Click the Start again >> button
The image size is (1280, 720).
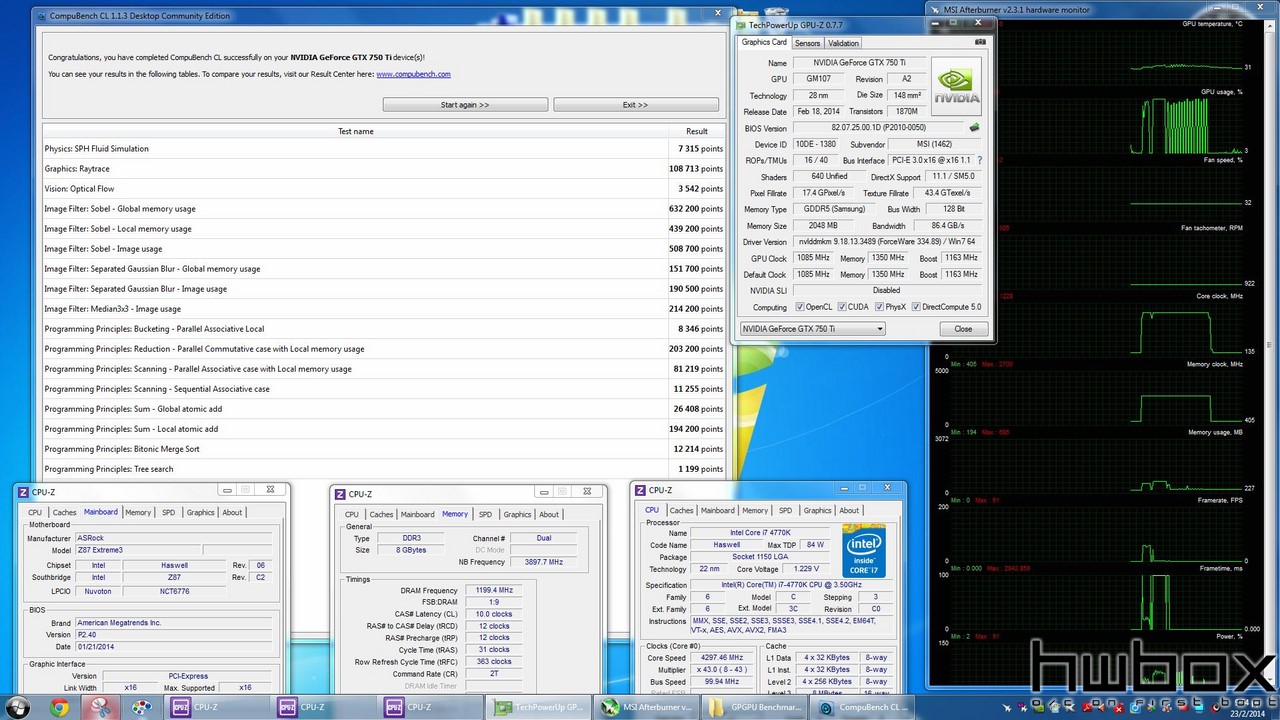[x=465, y=105]
